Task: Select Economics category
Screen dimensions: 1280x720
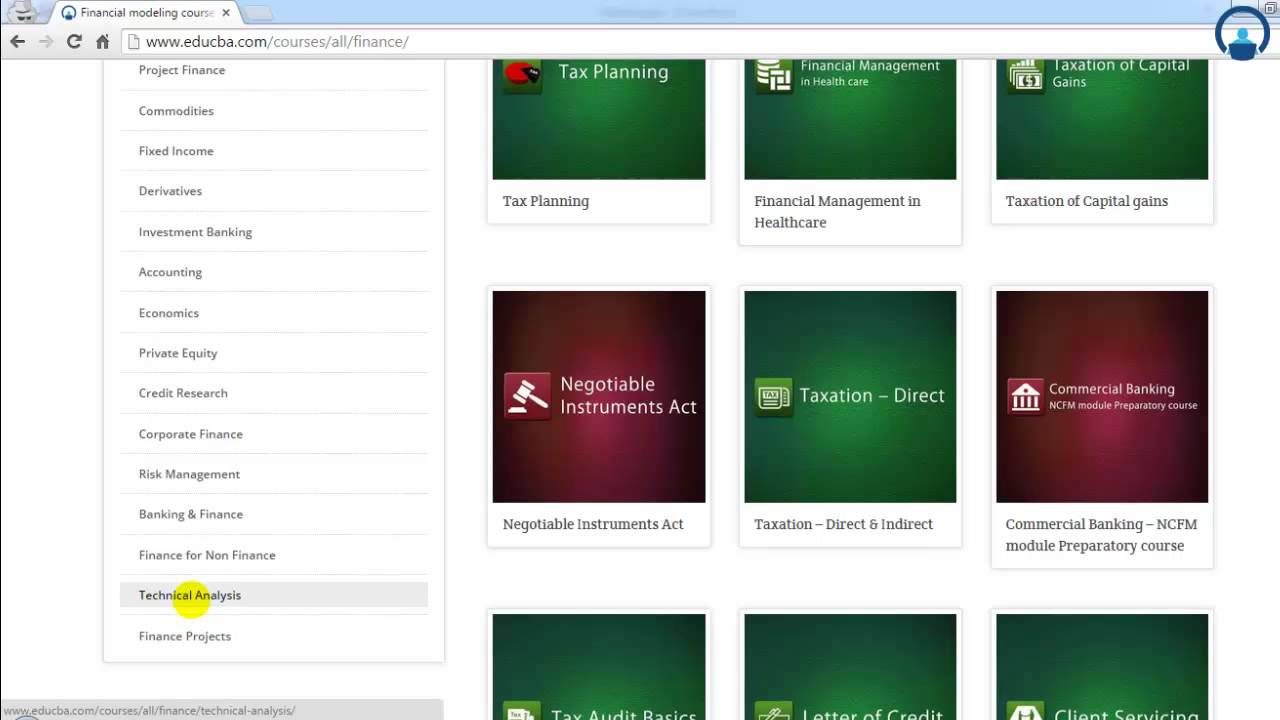Action: 169,313
